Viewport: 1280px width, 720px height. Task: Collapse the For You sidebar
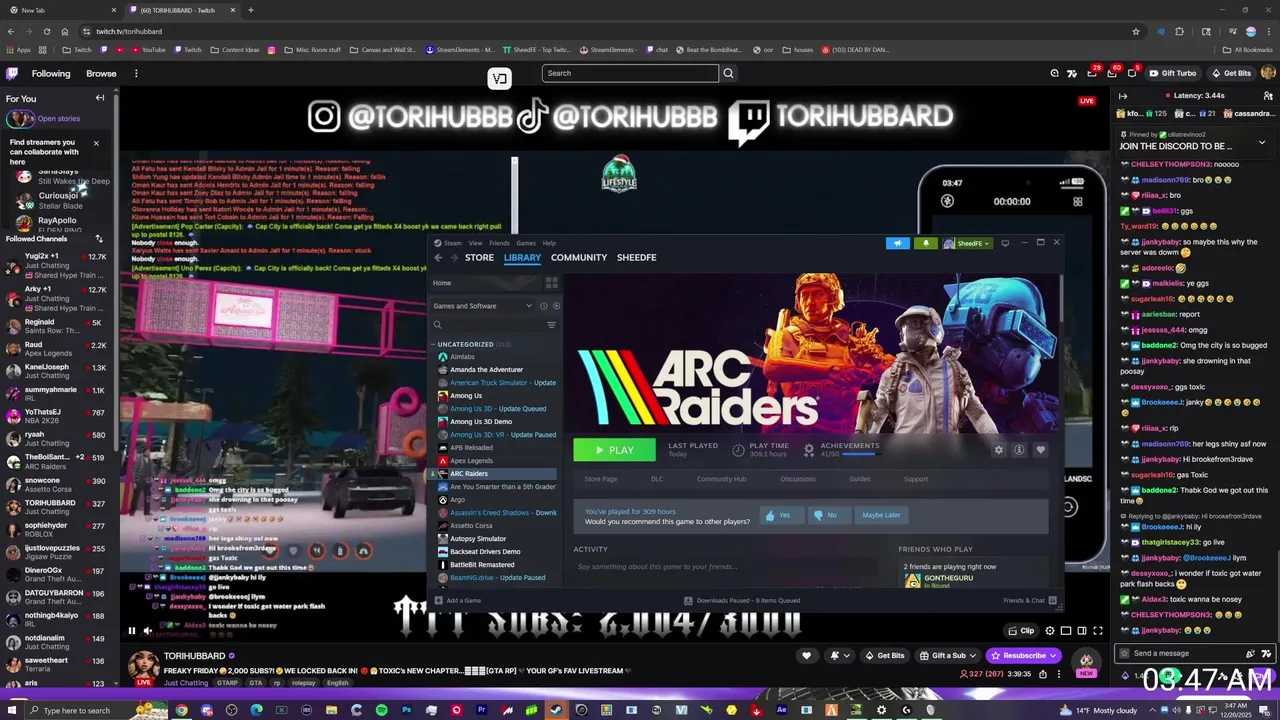[100, 98]
